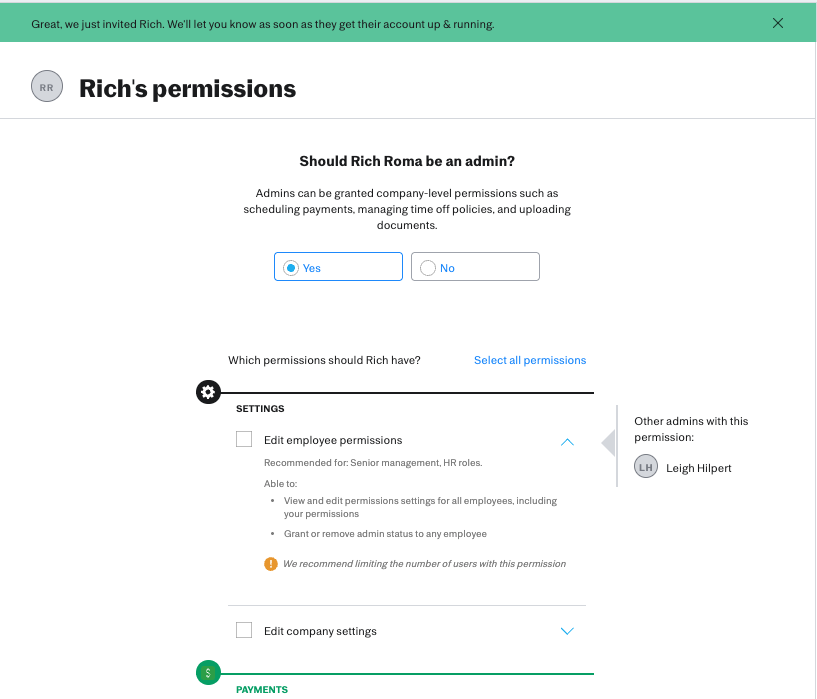Image resolution: width=817 pixels, height=699 pixels.
Task: Expand the Edit company settings details
Action: [x=567, y=631]
